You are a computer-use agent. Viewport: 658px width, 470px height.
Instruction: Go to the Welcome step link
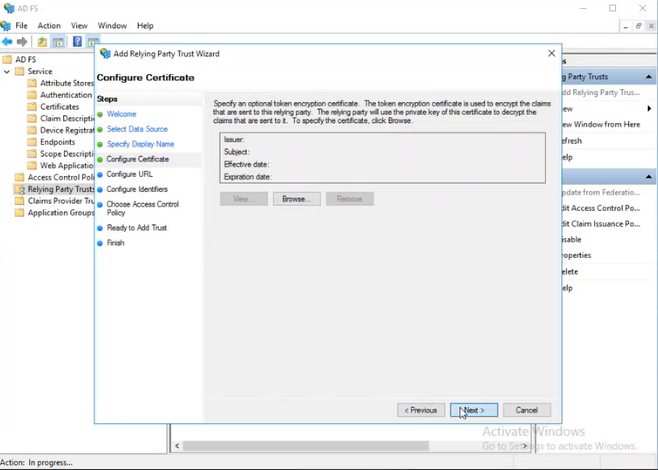[x=121, y=114]
